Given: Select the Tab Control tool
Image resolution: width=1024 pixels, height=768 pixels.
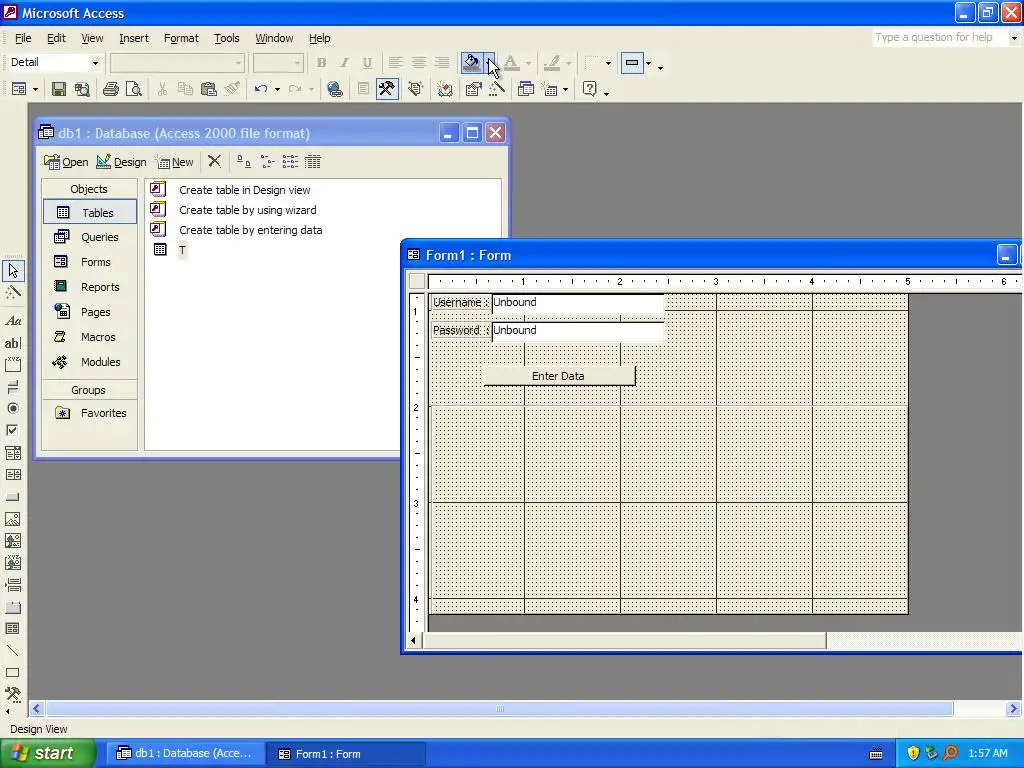Looking at the screenshot, I should [x=12, y=607].
